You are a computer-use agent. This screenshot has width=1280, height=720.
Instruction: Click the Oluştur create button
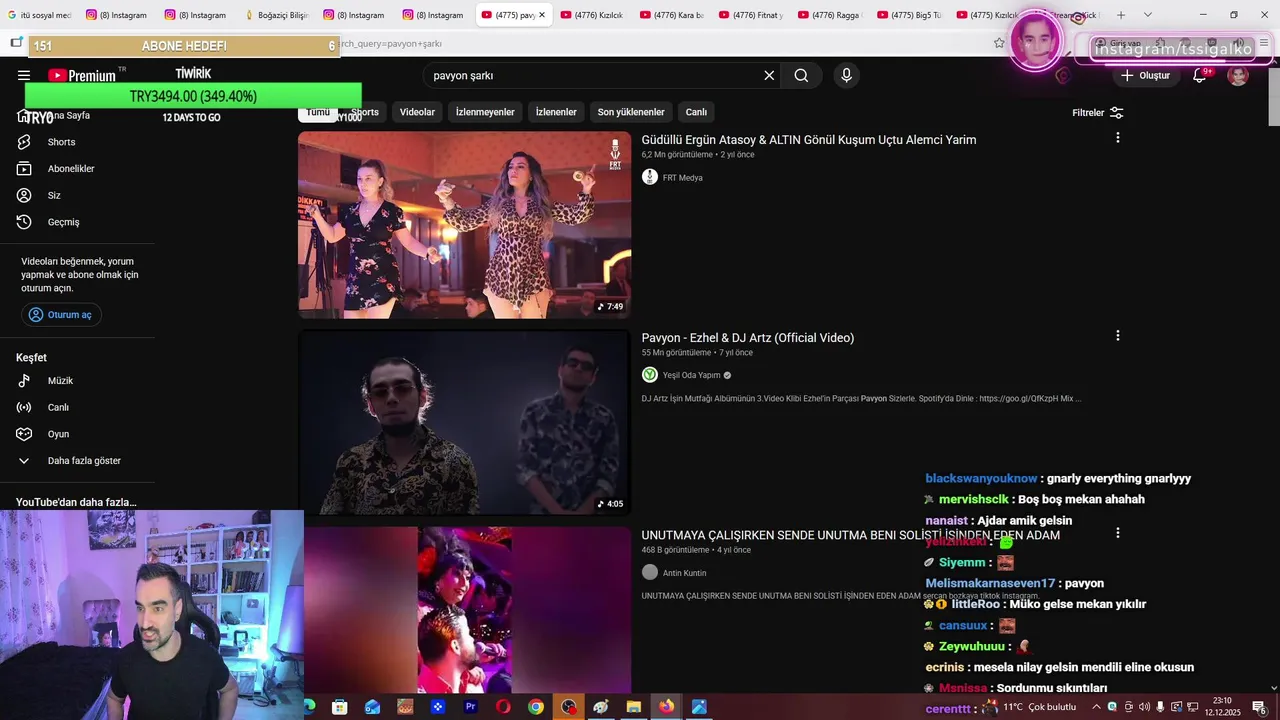1145,75
